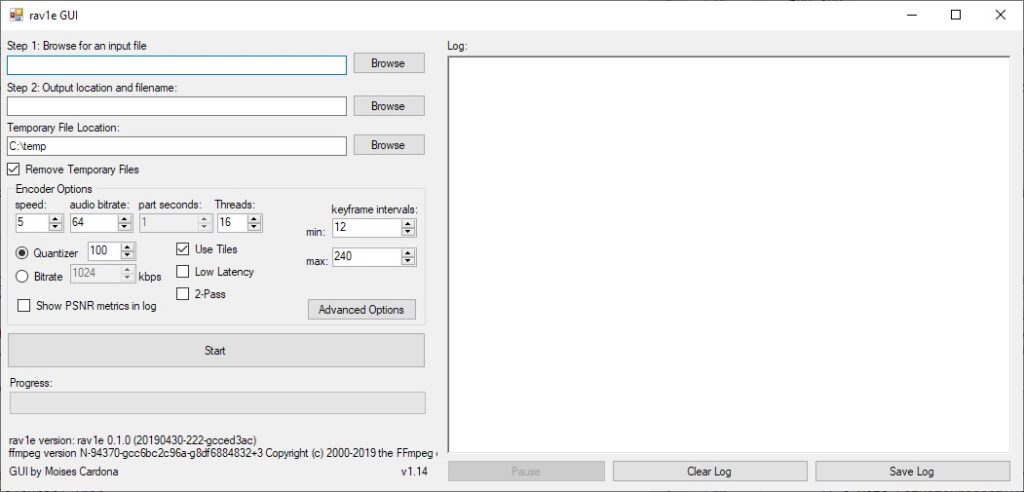The image size is (1024, 492).
Task: Click the Threads field showing 16
Action: [232, 223]
